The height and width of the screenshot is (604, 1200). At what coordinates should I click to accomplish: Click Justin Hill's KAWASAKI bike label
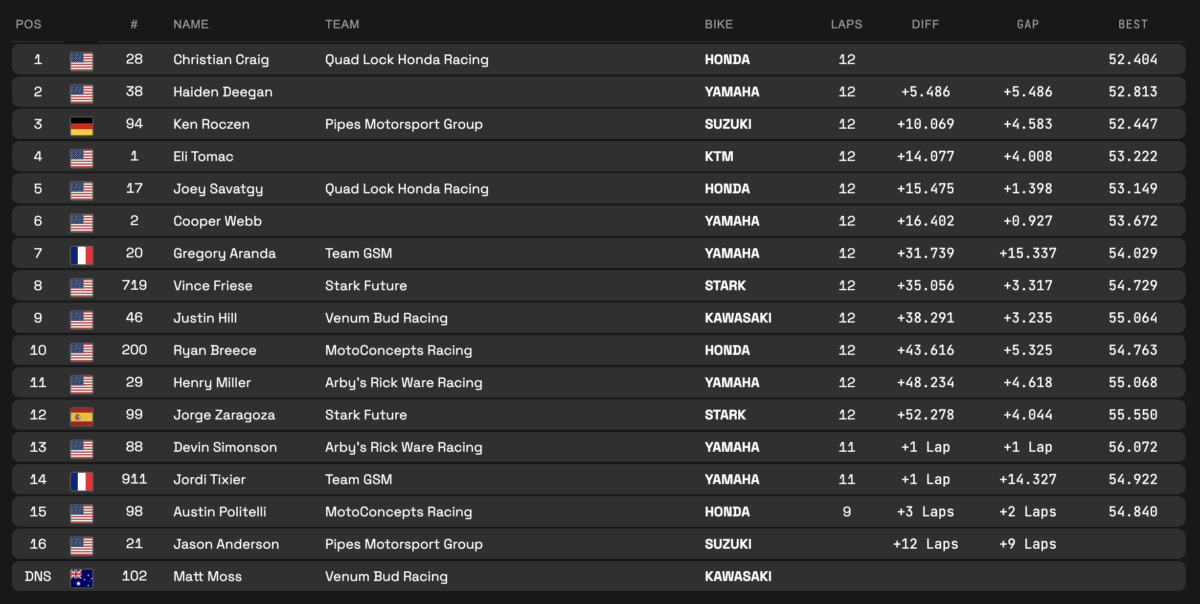(x=738, y=318)
